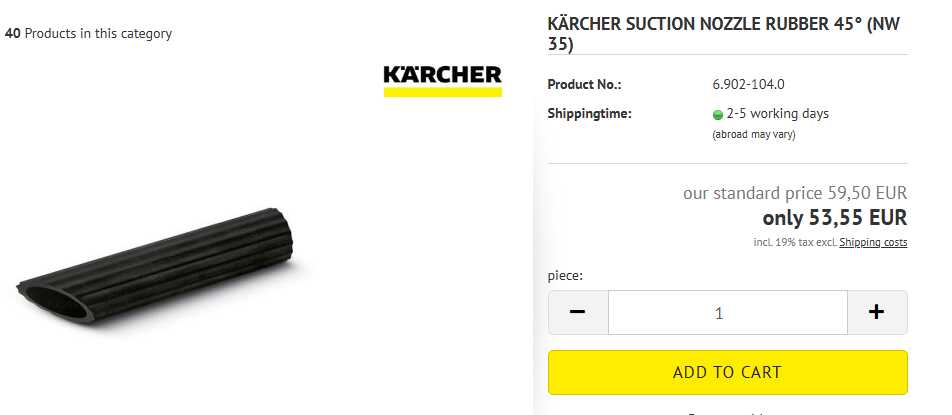Open the Shipping costs link
952x415 pixels.
[x=873, y=242]
